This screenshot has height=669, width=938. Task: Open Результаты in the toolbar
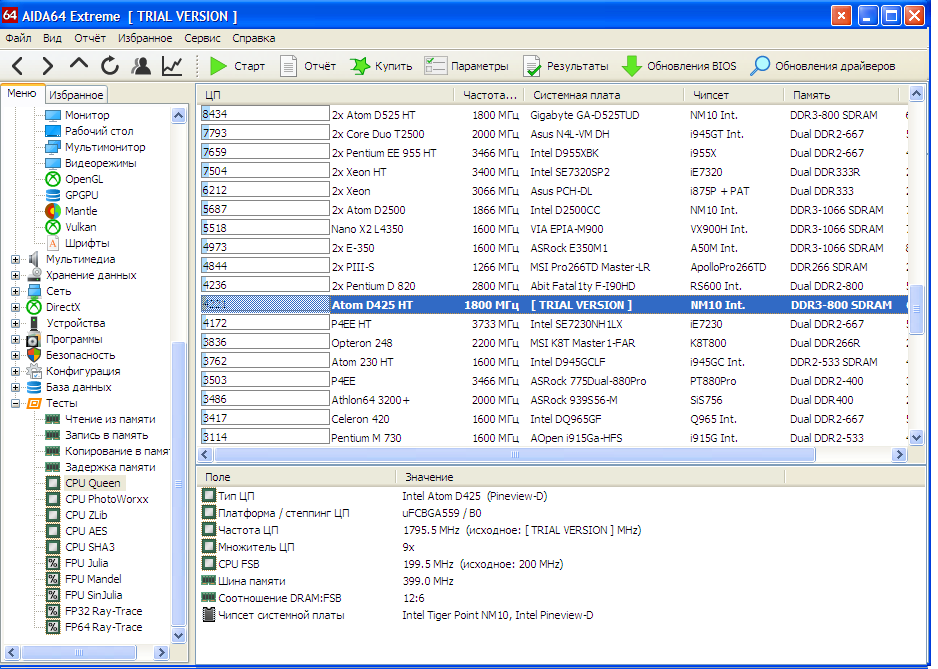click(566, 66)
